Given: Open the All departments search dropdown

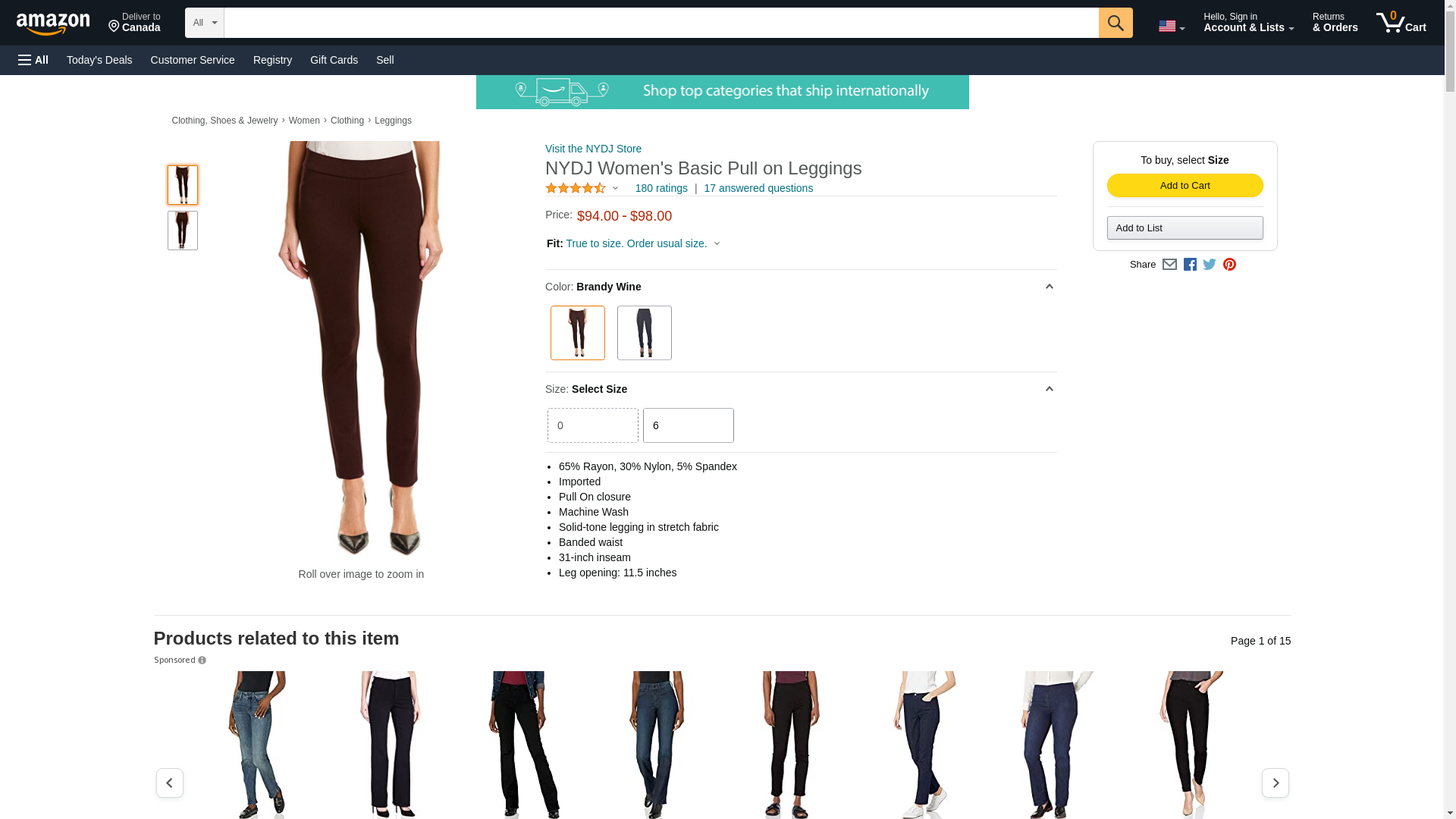Looking at the screenshot, I should coord(205,23).
